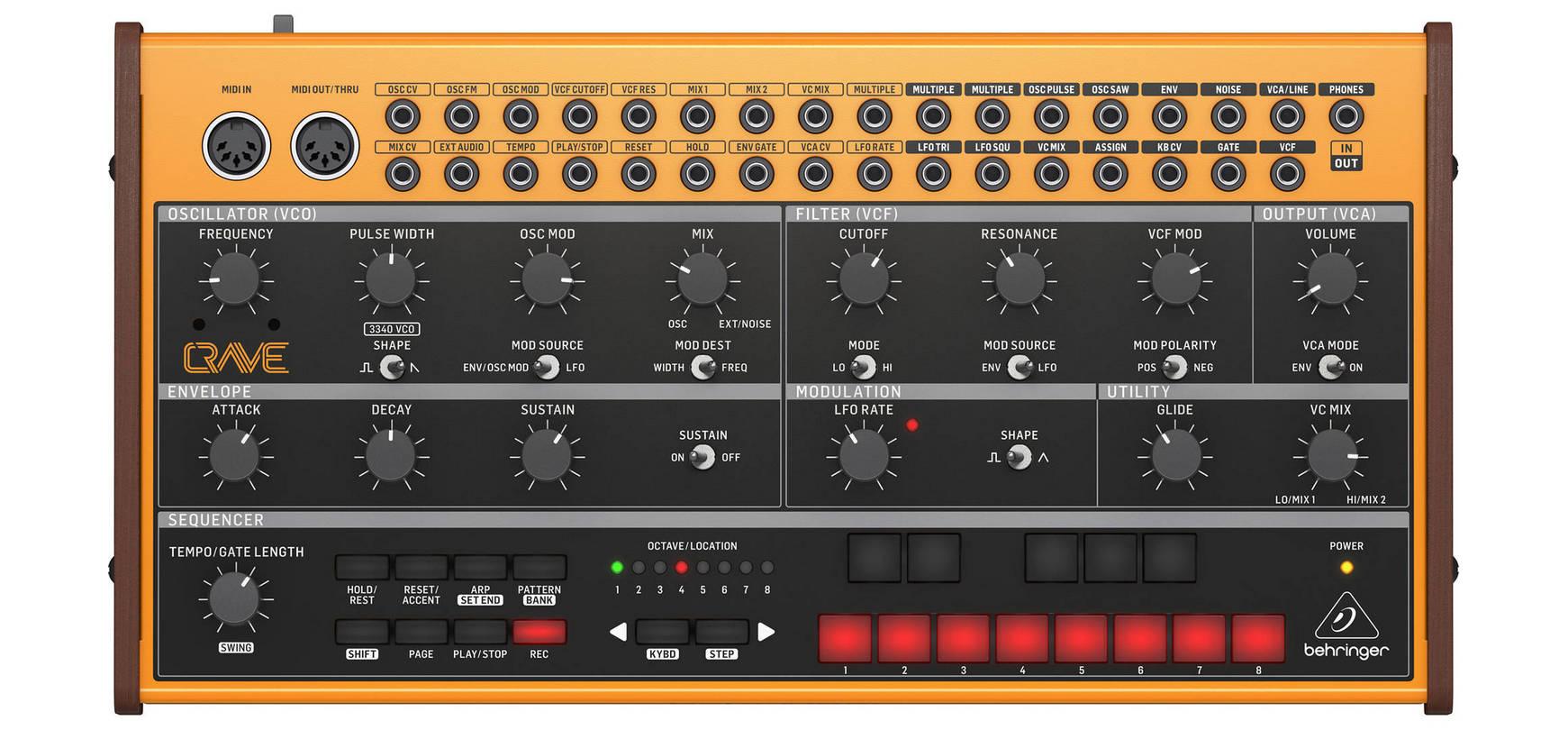Click the OSC MOD knob
This screenshot has width=1568, height=730.
point(547,278)
